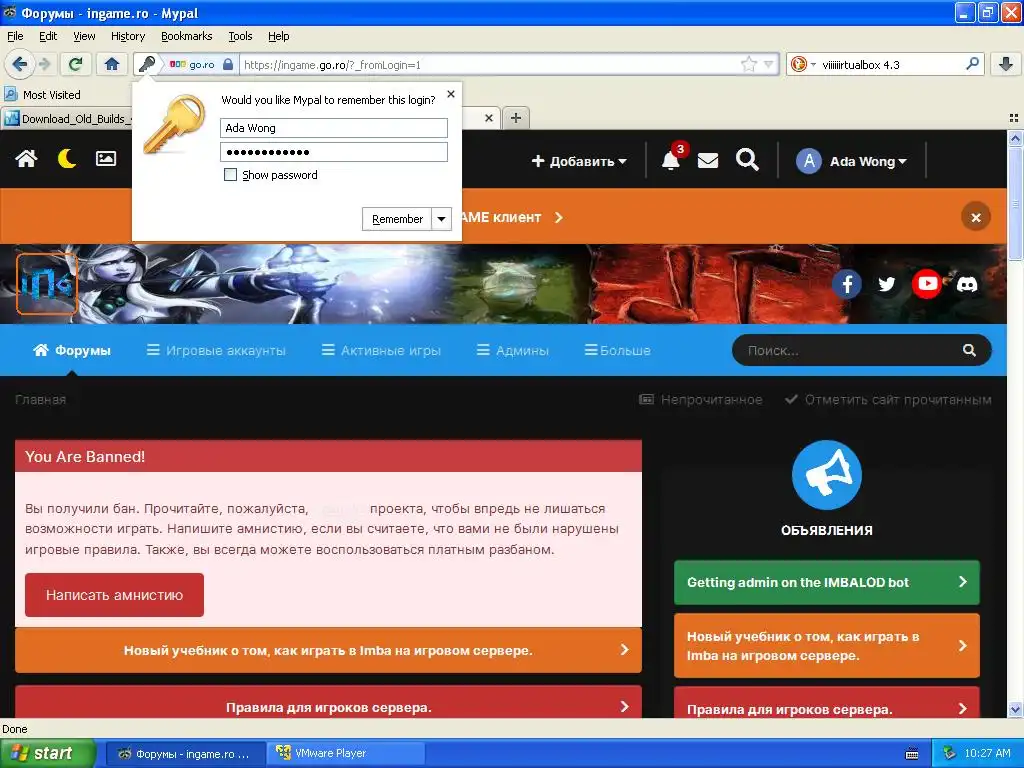Toggle night mode with the moon icon

point(67,159)
